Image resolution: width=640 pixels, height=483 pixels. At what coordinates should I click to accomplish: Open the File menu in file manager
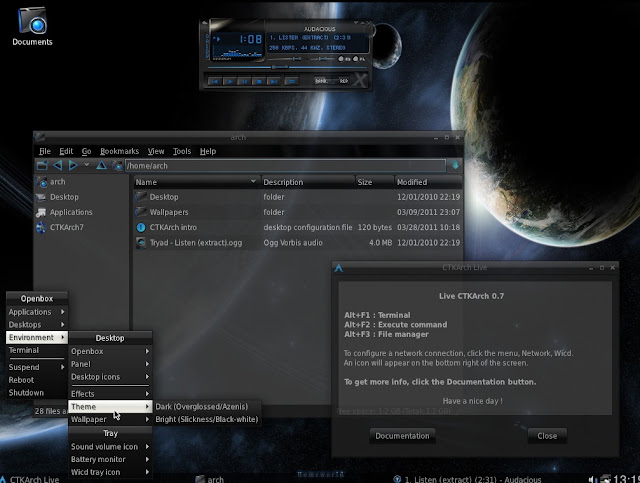44,151
